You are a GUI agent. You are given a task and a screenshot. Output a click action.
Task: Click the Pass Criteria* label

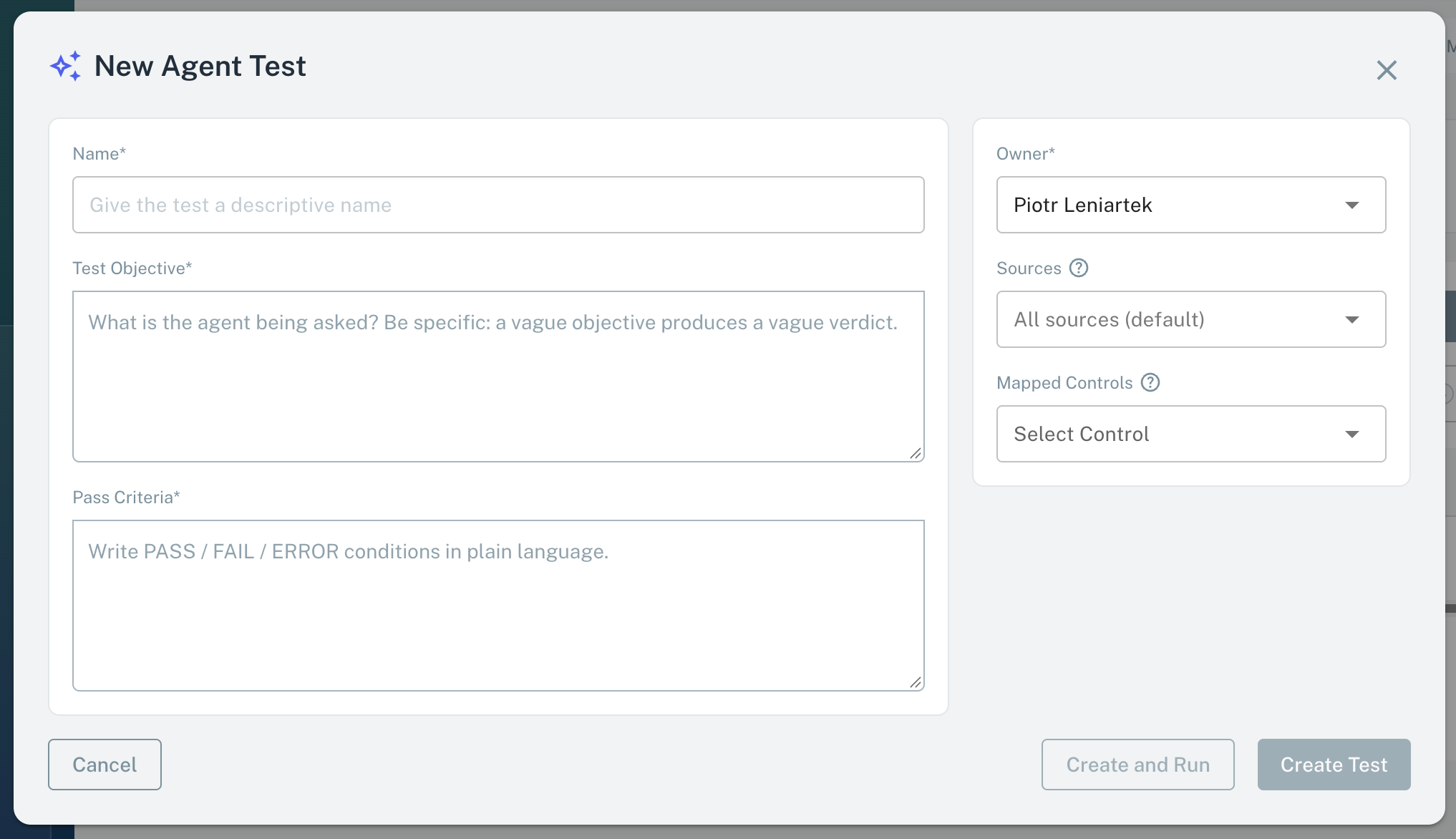126,498
